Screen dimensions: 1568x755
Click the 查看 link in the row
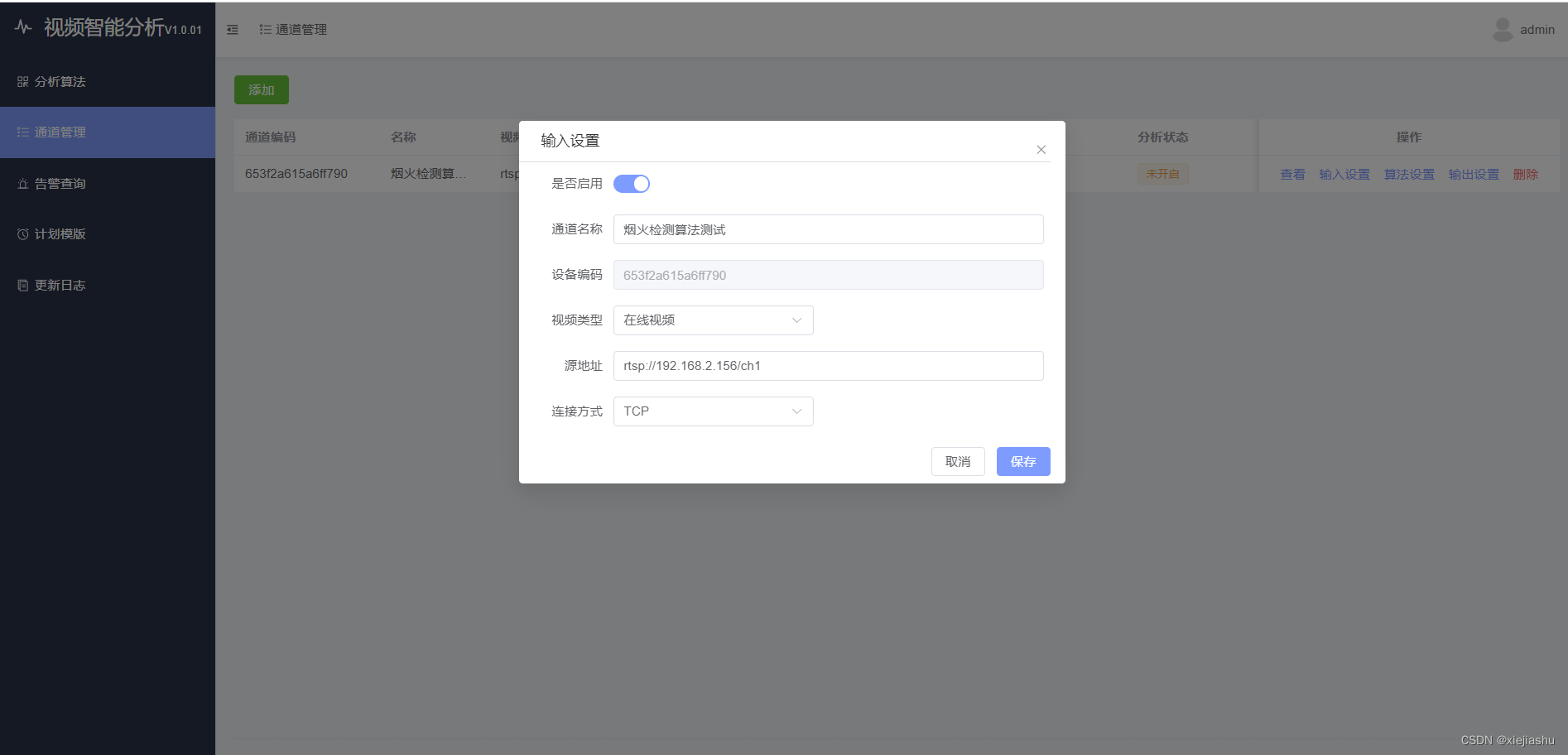point(1292,175)
